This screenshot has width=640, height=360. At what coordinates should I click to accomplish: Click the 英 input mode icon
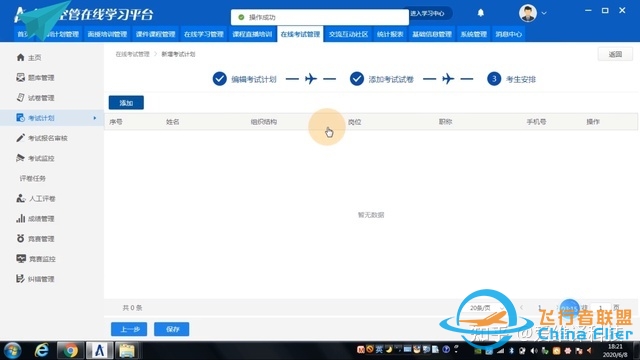(x=379, y=349)
